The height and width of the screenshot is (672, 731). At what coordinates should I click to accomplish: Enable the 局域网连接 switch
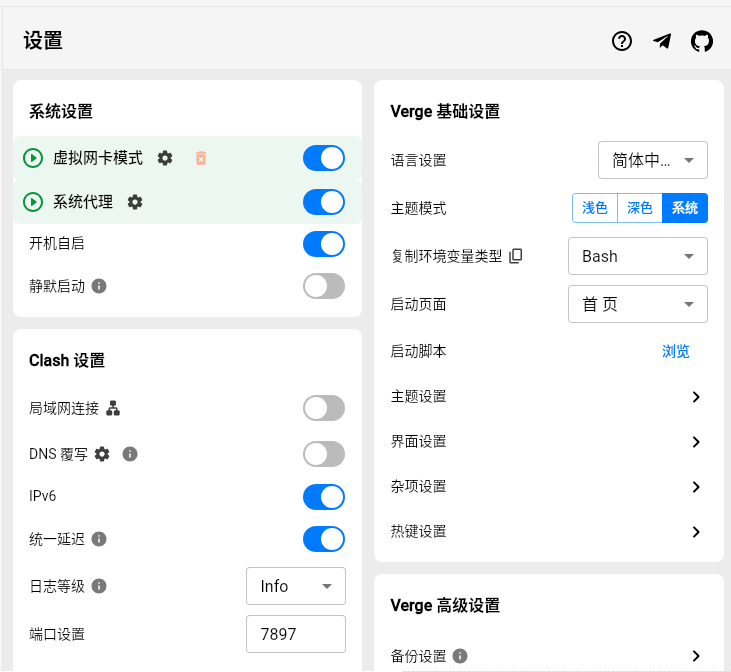point(324,408)
